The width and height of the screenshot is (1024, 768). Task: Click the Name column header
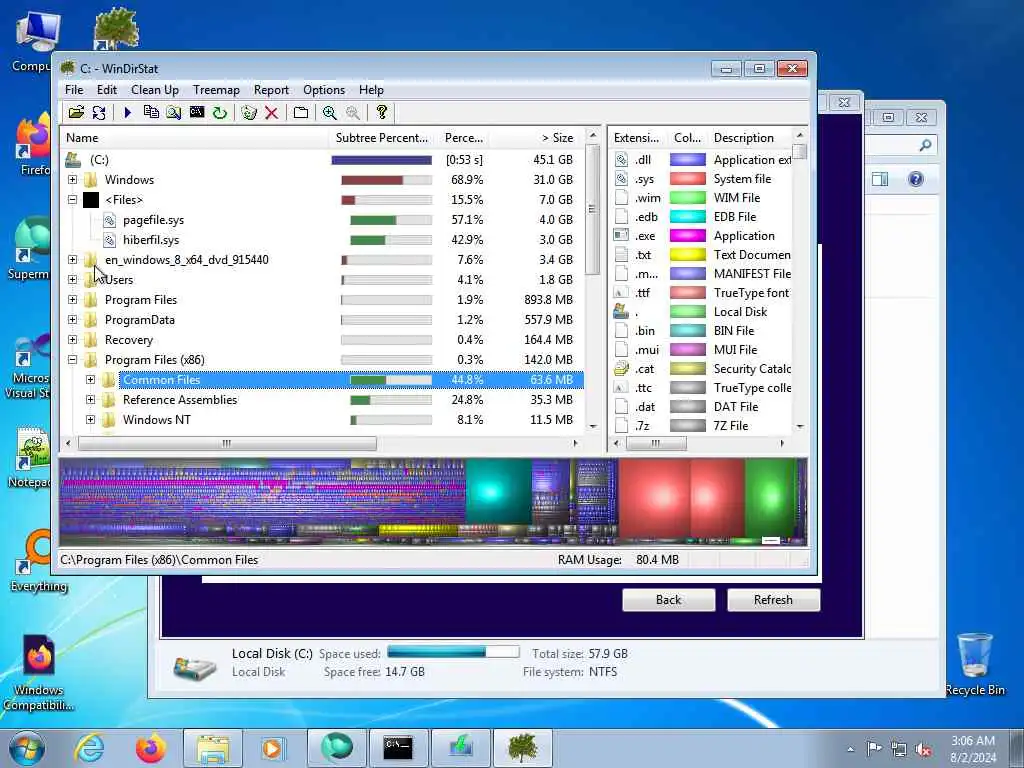coord(195,138)
